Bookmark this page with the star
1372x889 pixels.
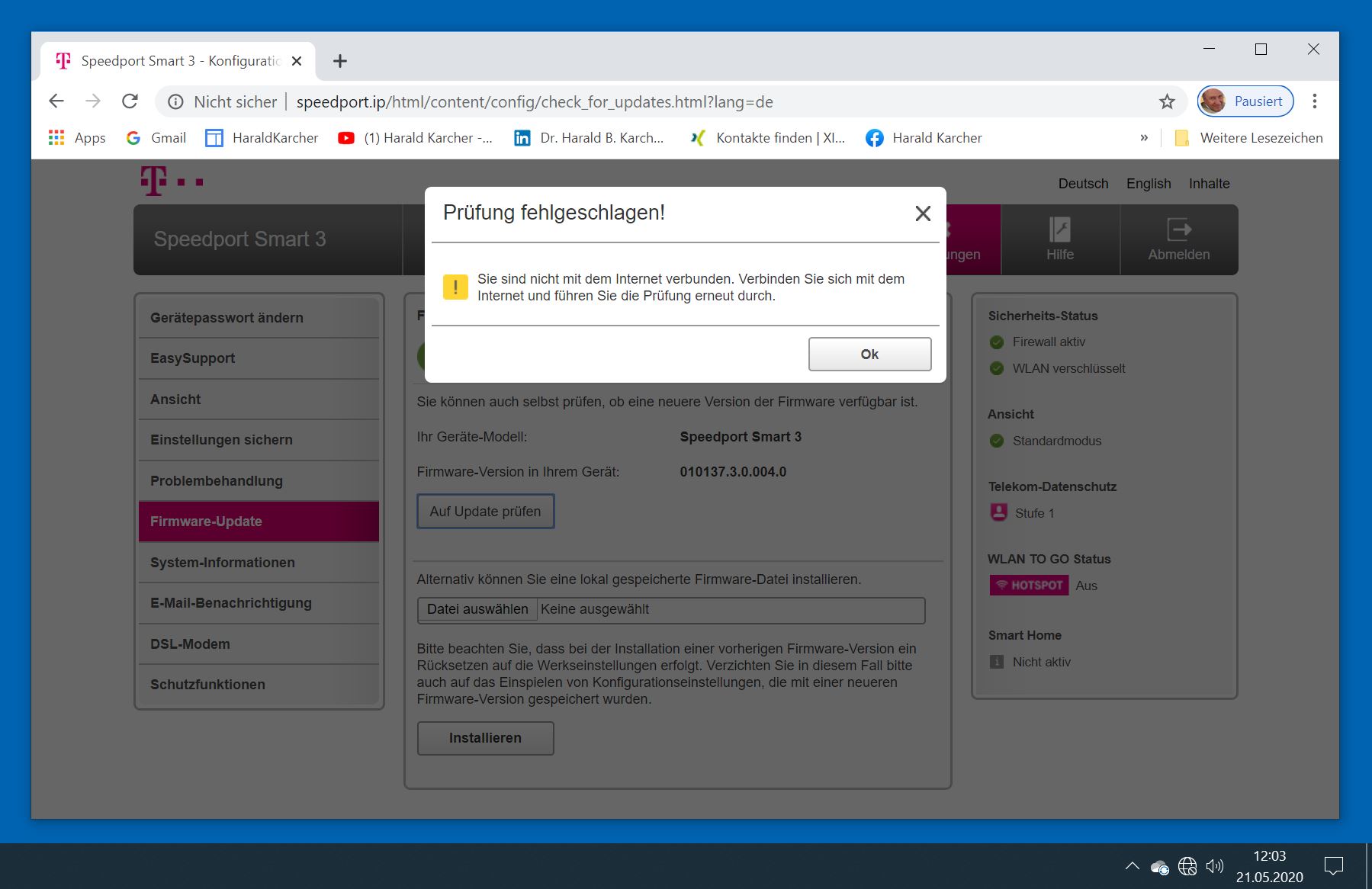tap(1167, 101)
